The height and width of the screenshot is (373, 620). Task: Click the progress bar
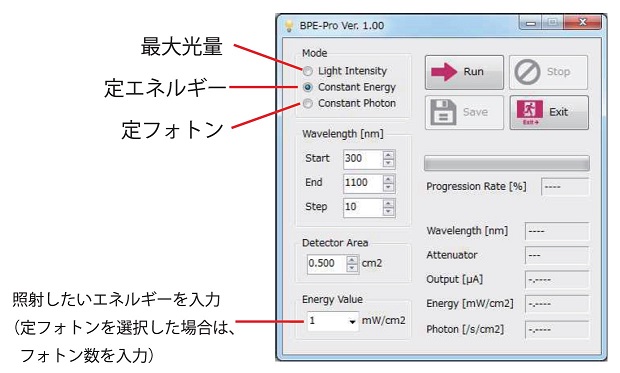click(x=507, y=163)
